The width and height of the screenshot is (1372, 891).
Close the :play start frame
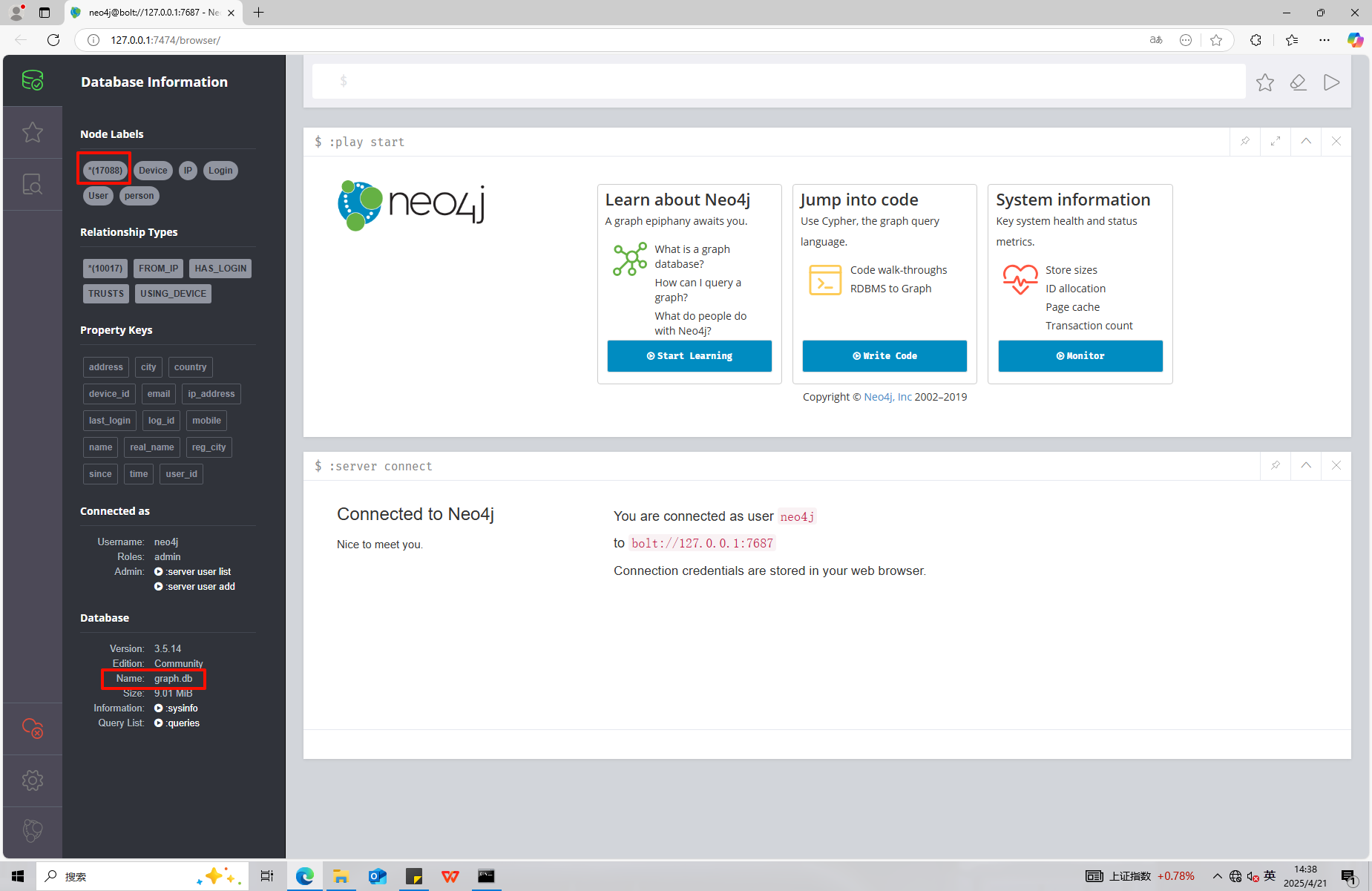1336,141
